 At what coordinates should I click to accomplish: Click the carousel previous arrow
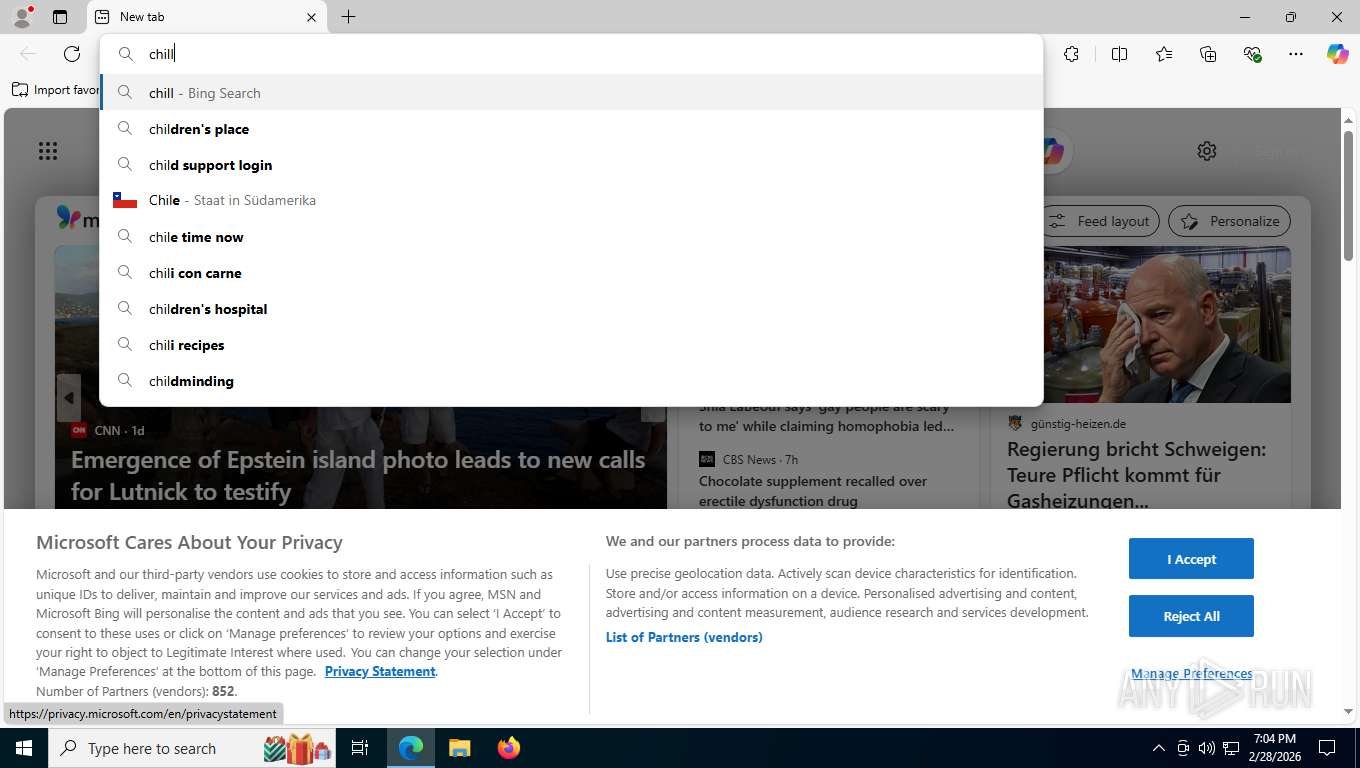pos(68,398)
